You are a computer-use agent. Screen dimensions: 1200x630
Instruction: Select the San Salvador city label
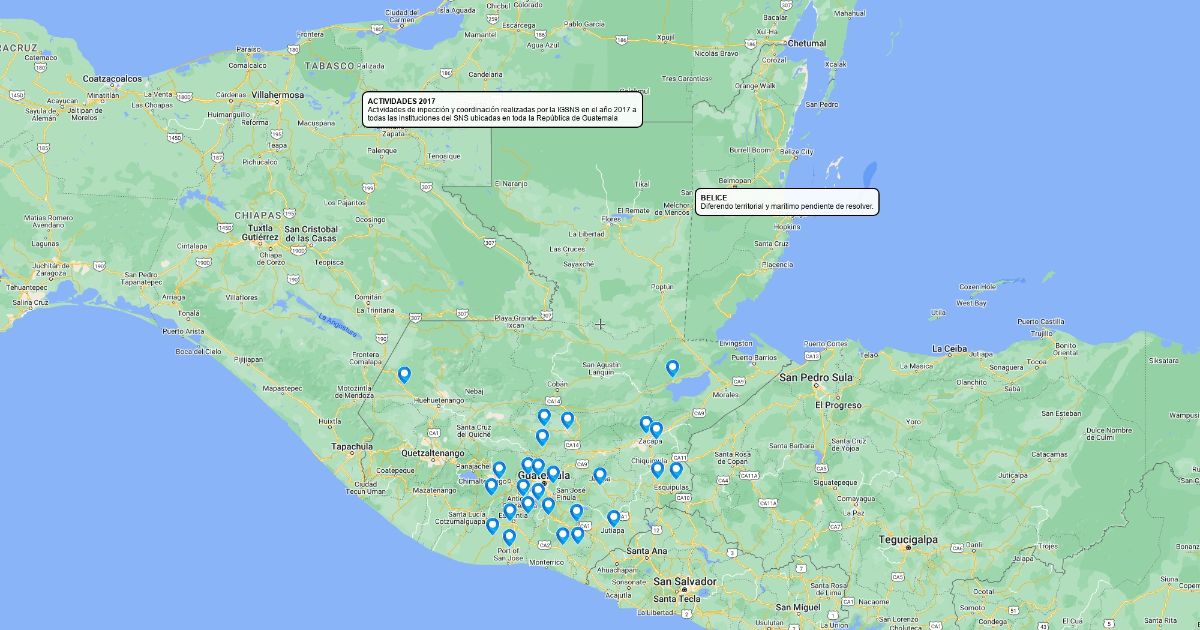tap(685, 581)
